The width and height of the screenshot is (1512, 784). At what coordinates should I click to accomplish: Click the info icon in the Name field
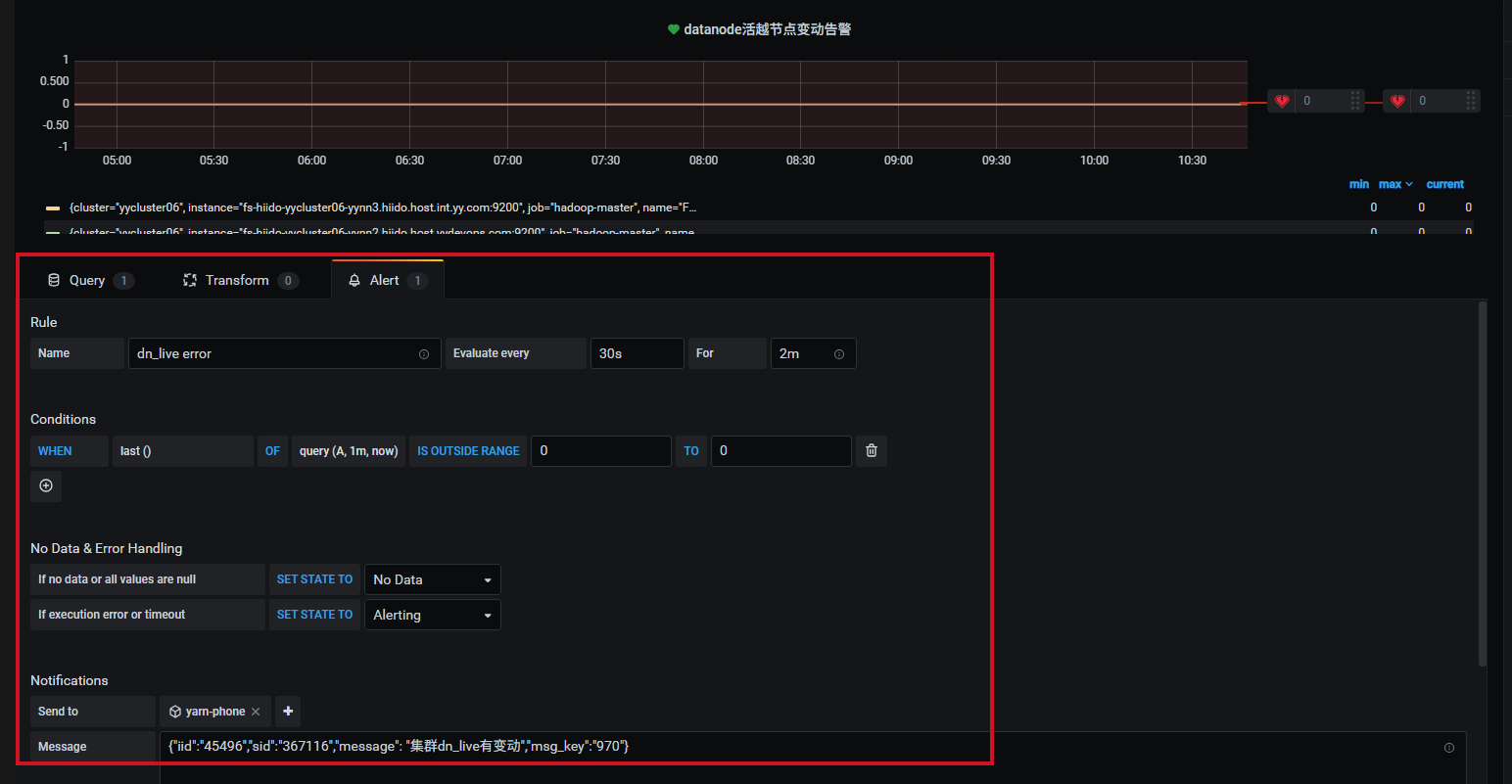click(x=424, y=354)
